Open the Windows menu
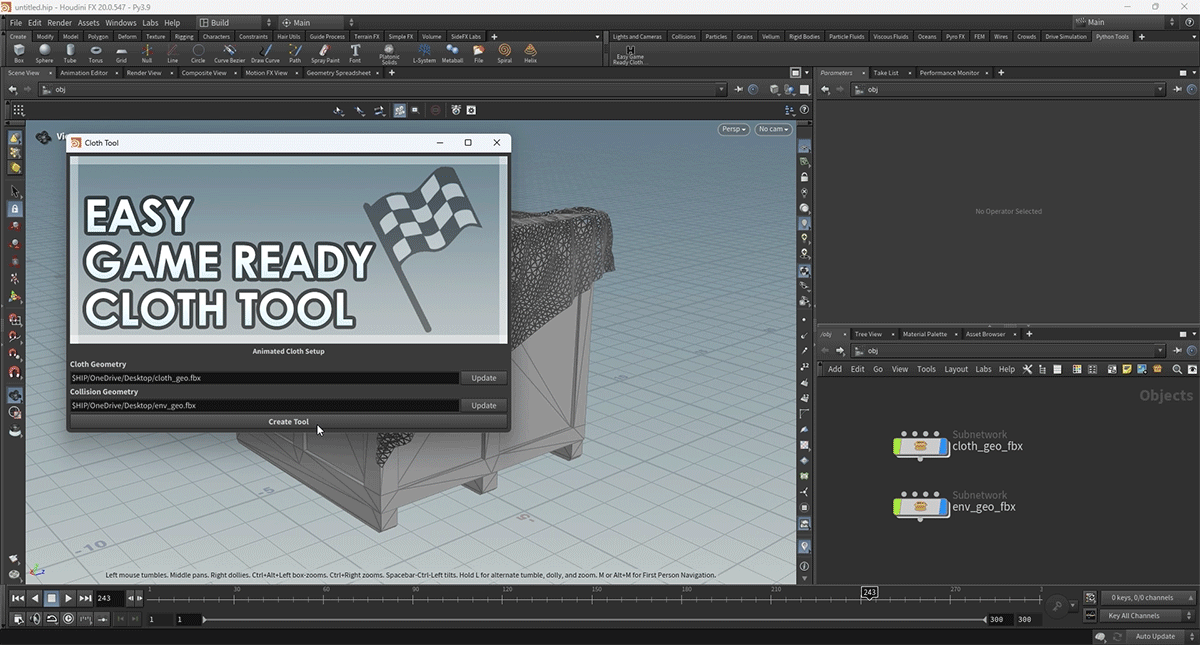Screen dimensions: 1200x645 [x=121, y=22]
